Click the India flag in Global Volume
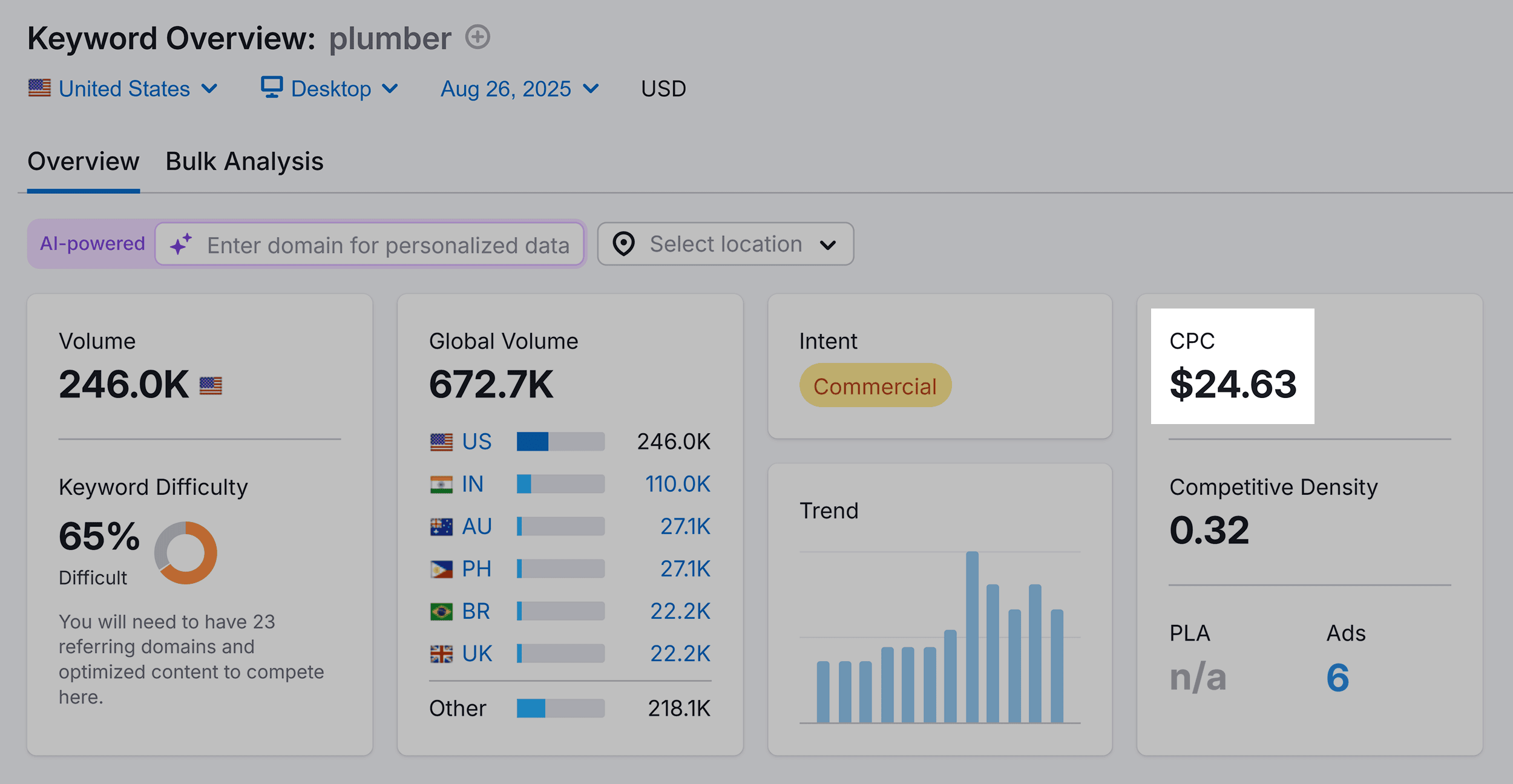The width and height of the screenshot is (1513, 784). [441, 485]
